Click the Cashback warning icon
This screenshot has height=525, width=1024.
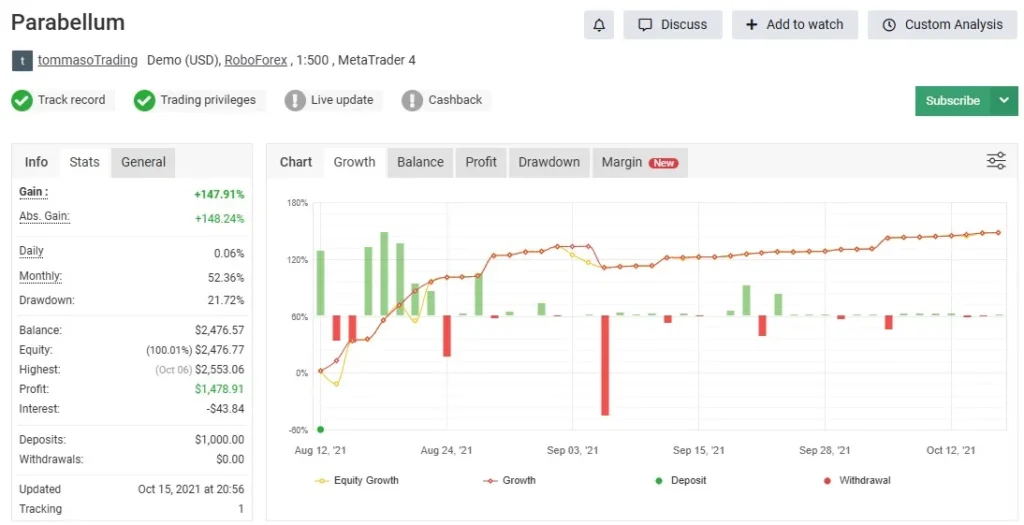[x=412, y=100]
